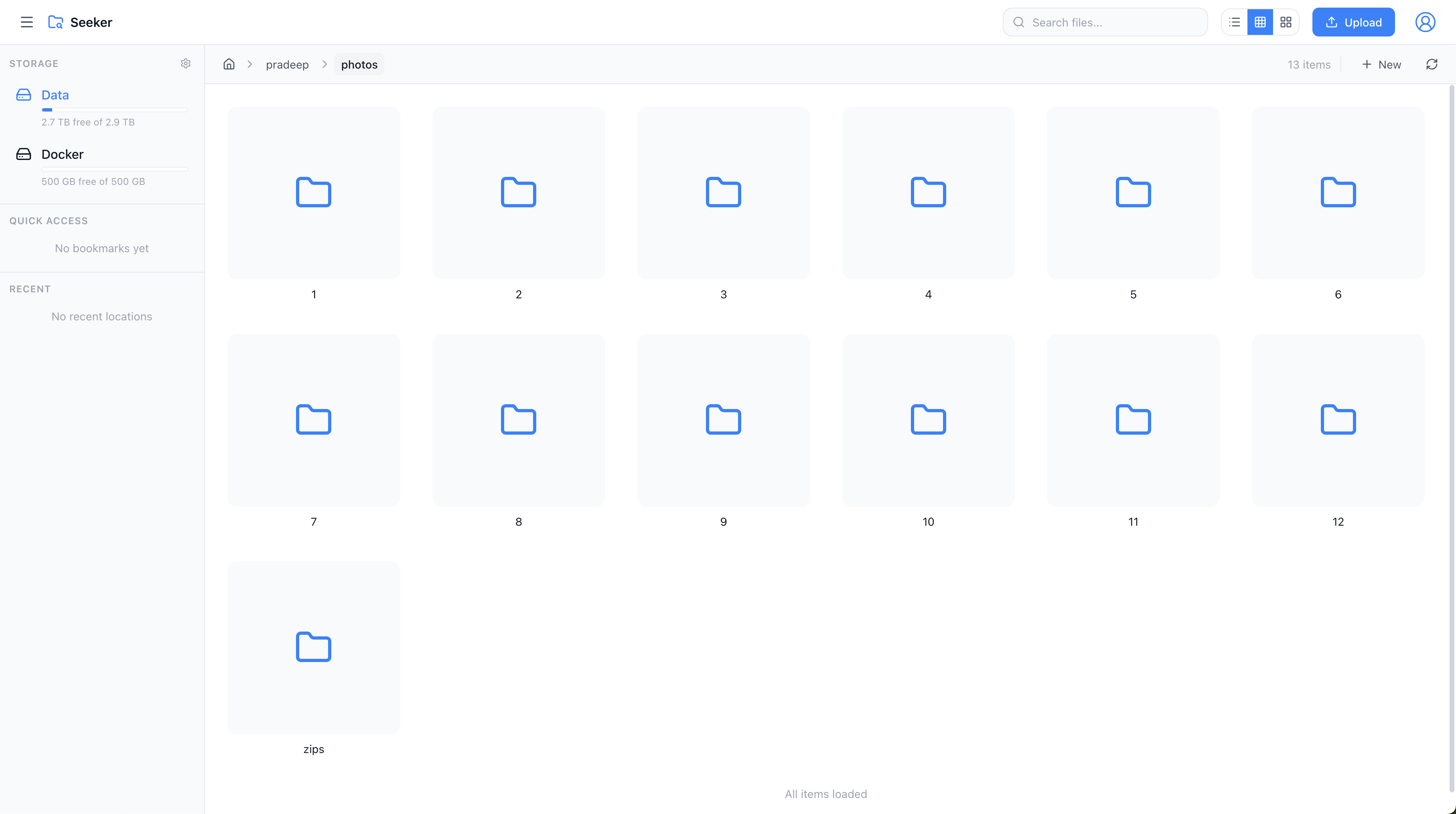
Task: Refresh the current folder listing
Action: [x=1431, y=65]
